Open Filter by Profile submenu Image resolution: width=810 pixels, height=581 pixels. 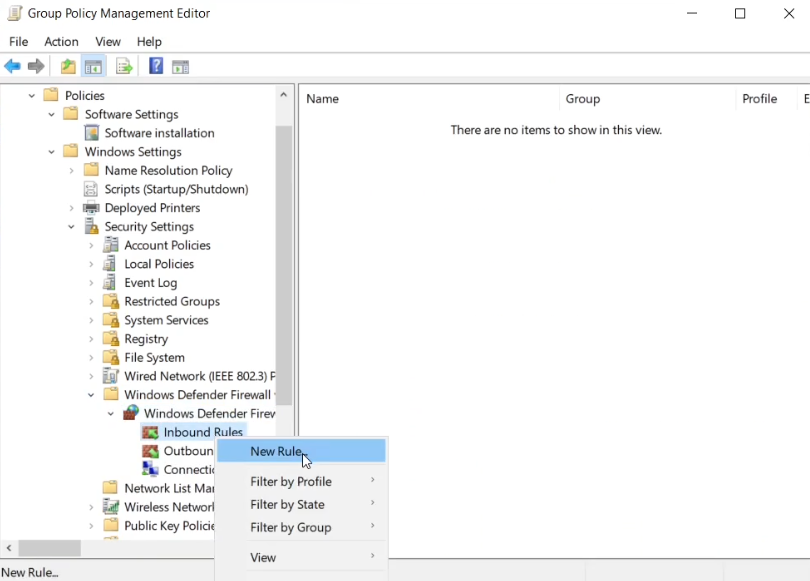(291, 481)
